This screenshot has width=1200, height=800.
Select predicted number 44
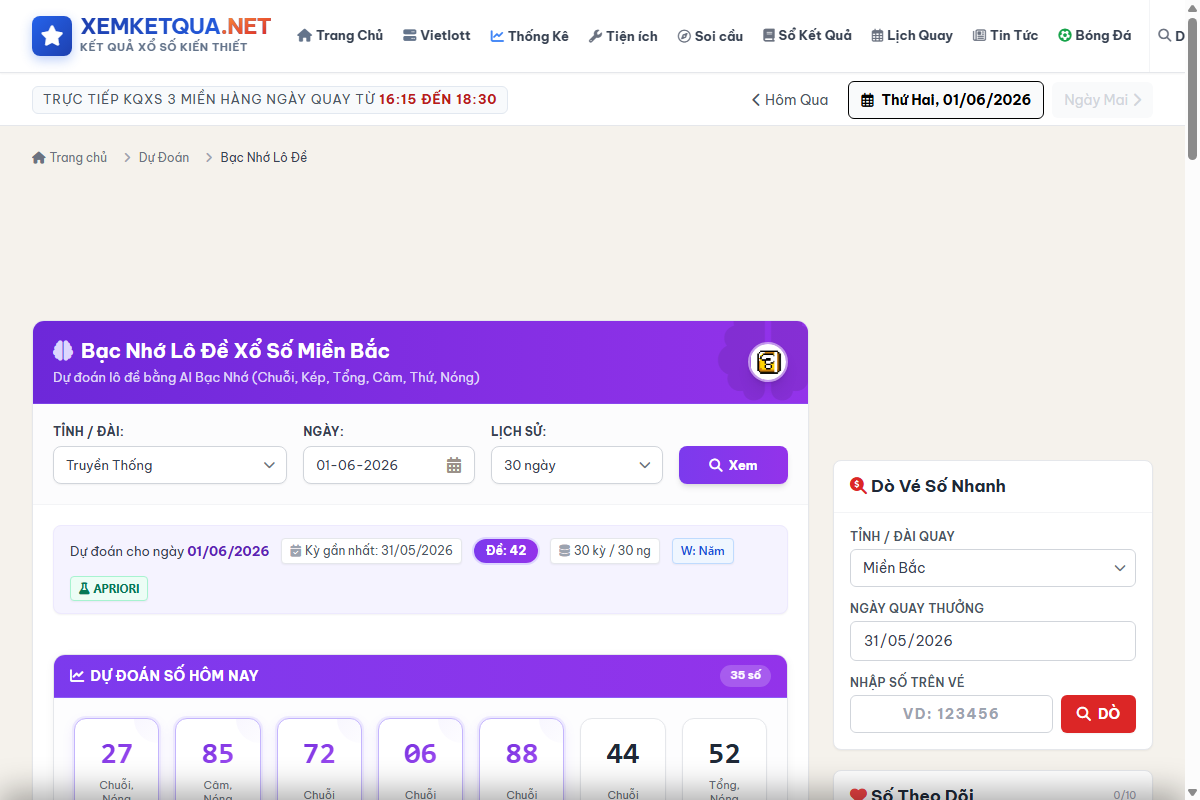click(x=623, y=759)
